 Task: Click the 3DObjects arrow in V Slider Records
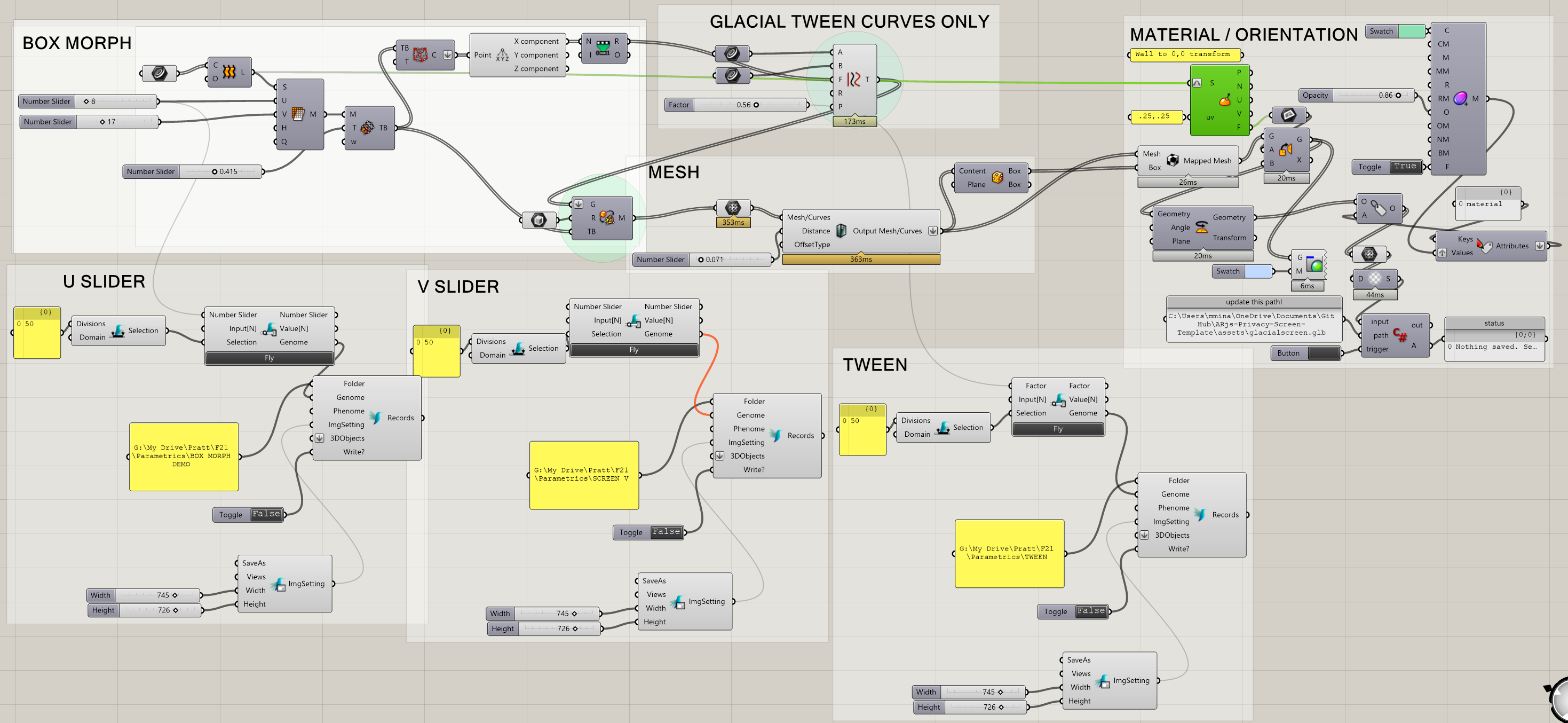719,455
